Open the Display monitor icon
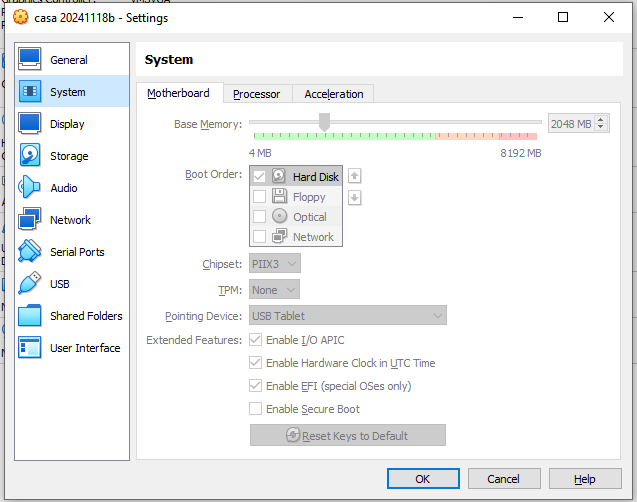Viewport: 637px width, 502px height. tap(29, 123)
